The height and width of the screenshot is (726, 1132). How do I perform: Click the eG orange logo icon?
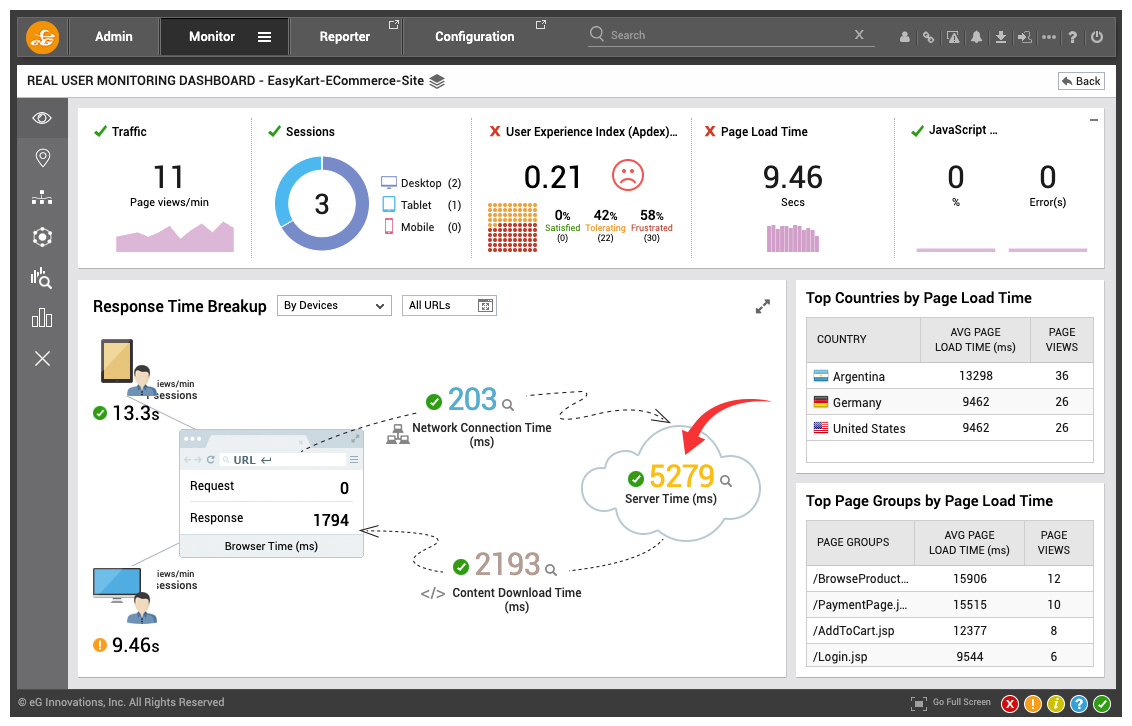pyautogui.click(x=43, y=37)
